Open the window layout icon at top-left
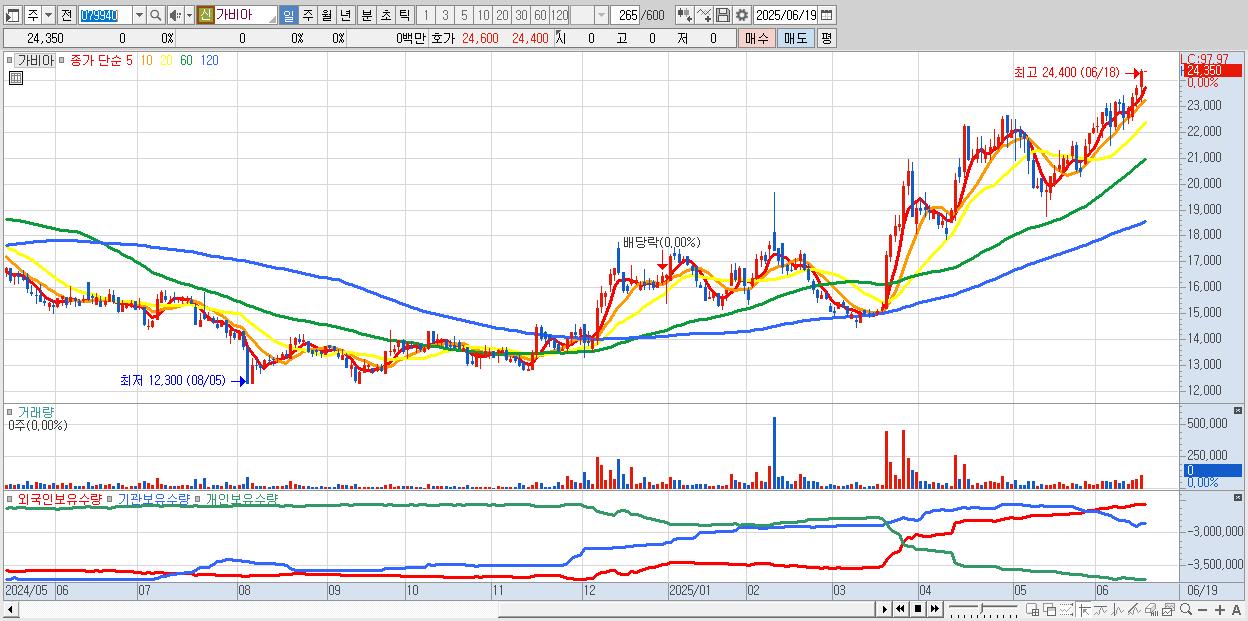This screenshot has width=1248, height=621. point(13,15)
